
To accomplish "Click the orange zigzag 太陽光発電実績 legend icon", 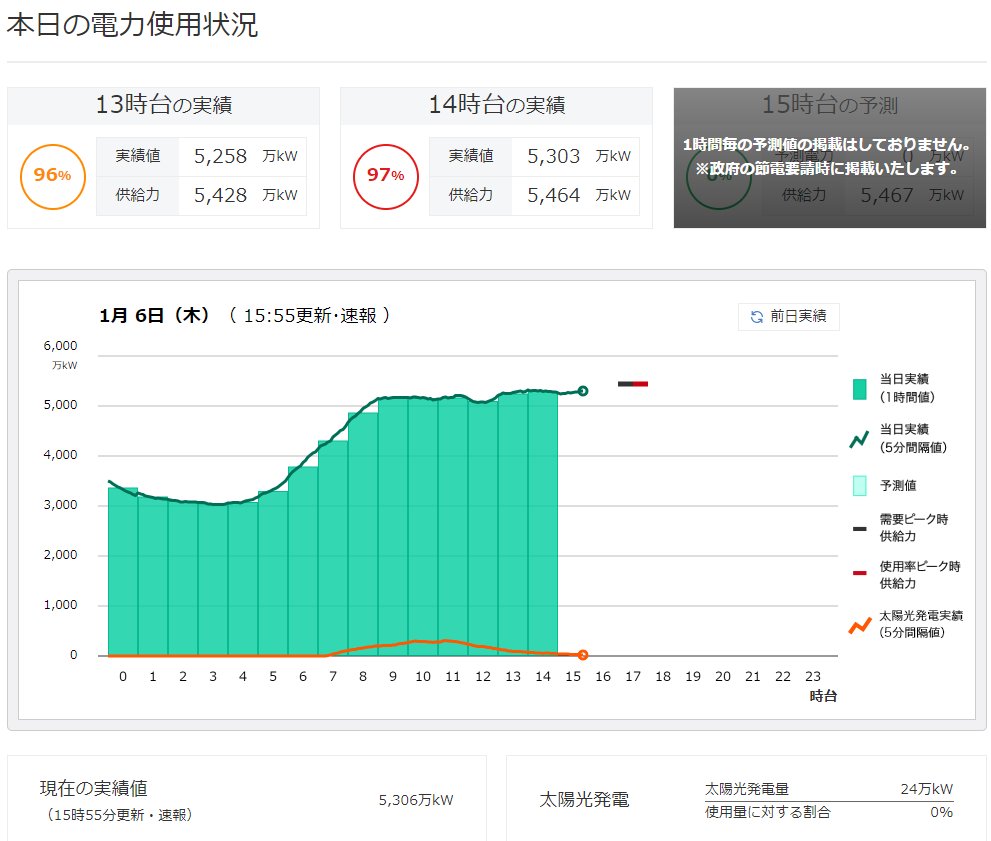I will pos(860,626).
